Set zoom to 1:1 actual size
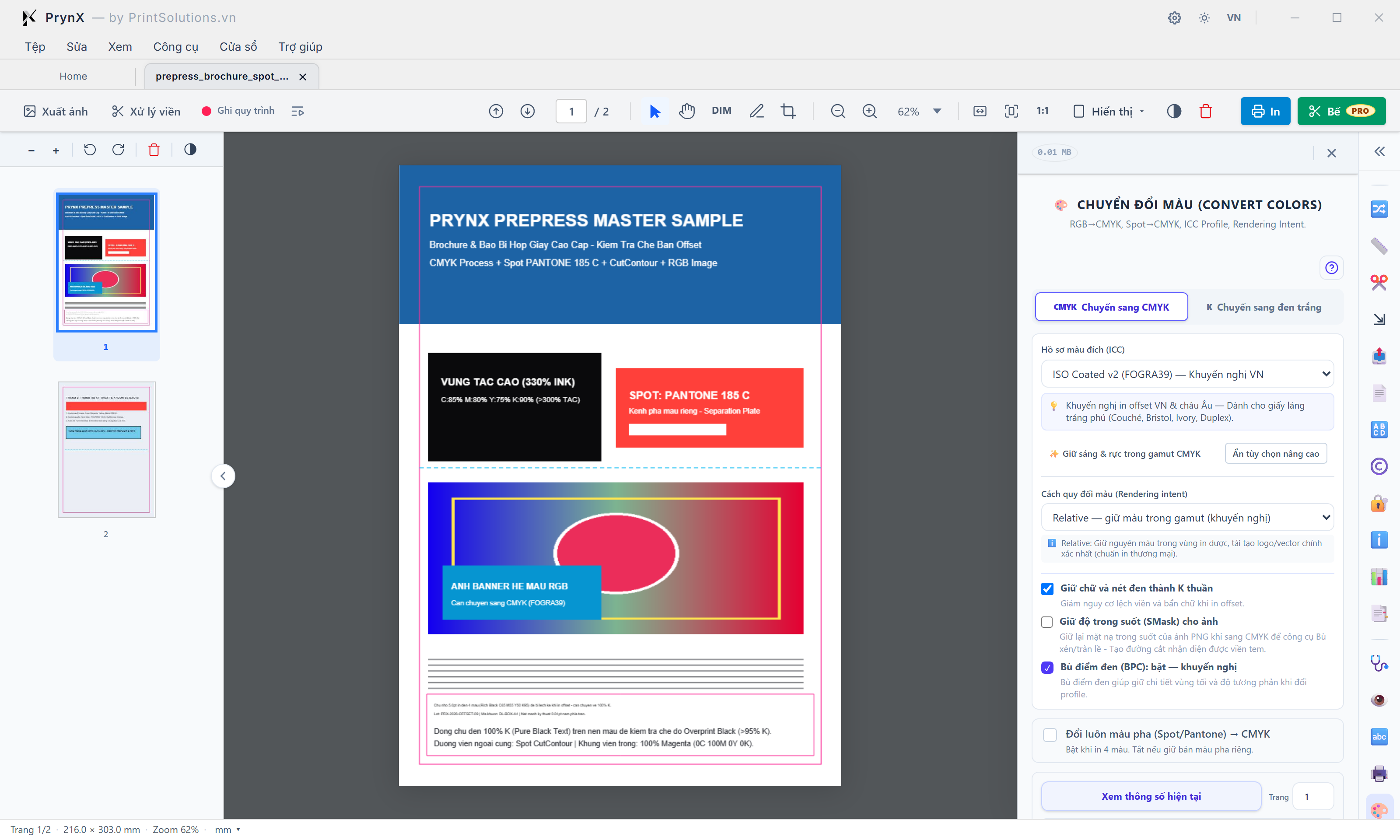Viewport: 1400px width, 840px height. click(1043, 111)
